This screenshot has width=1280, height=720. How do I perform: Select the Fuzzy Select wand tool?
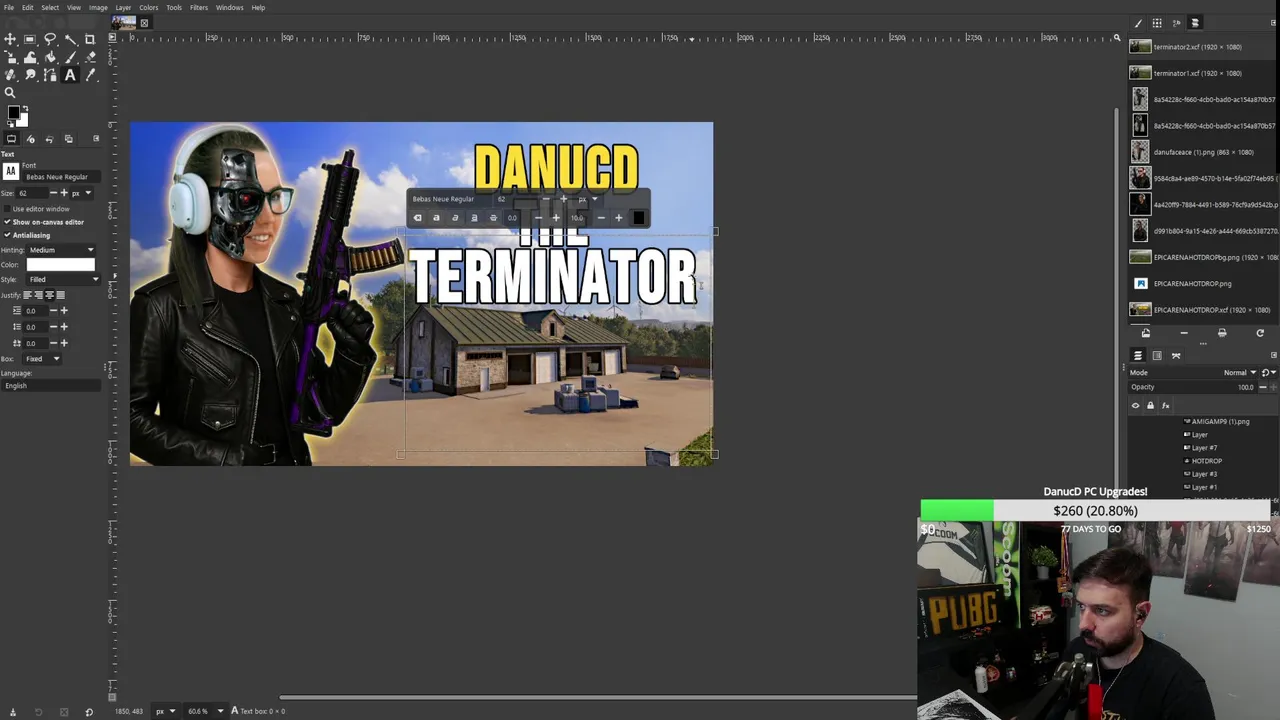click(70, 39)
